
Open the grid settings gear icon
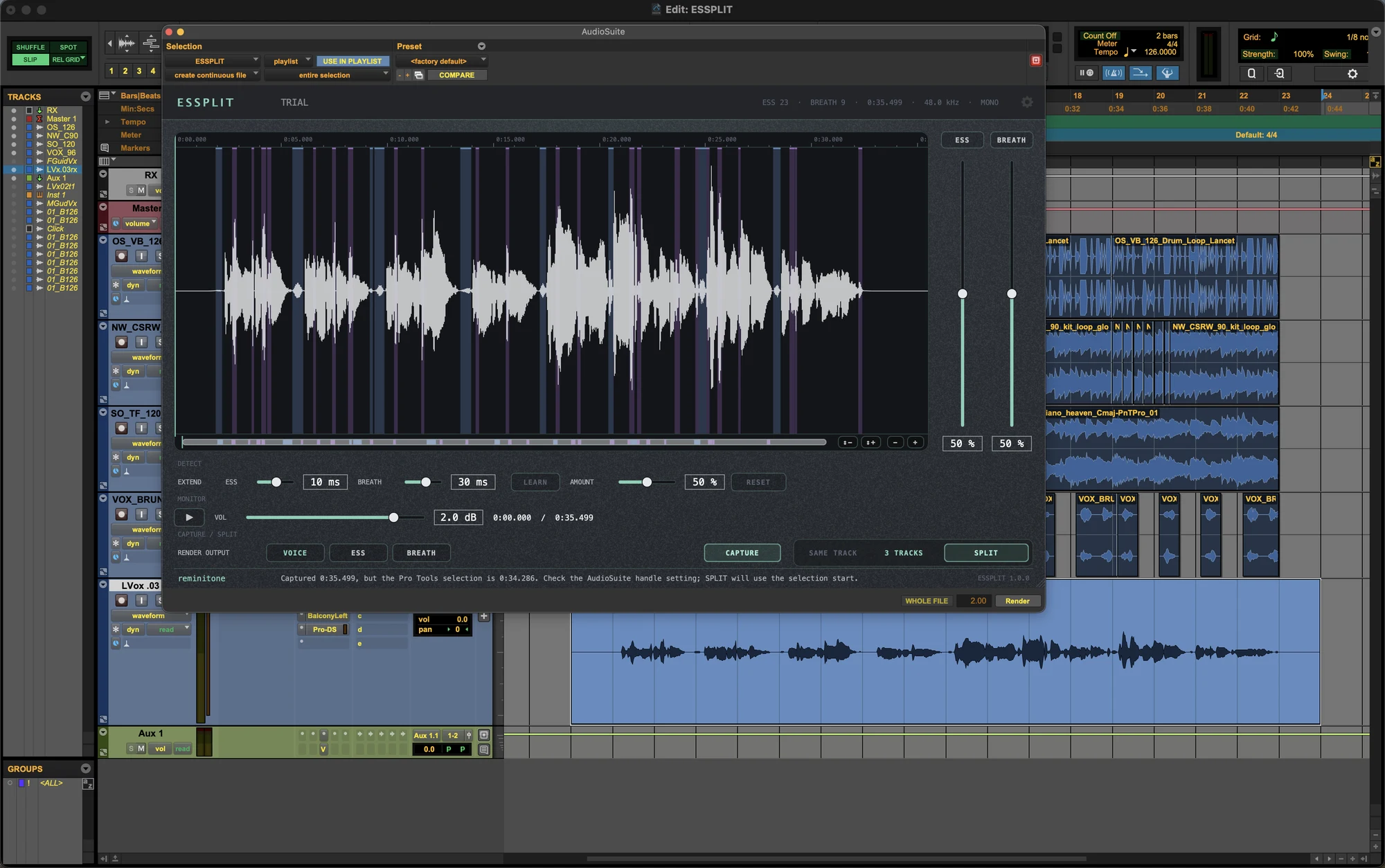[1352, 73]
